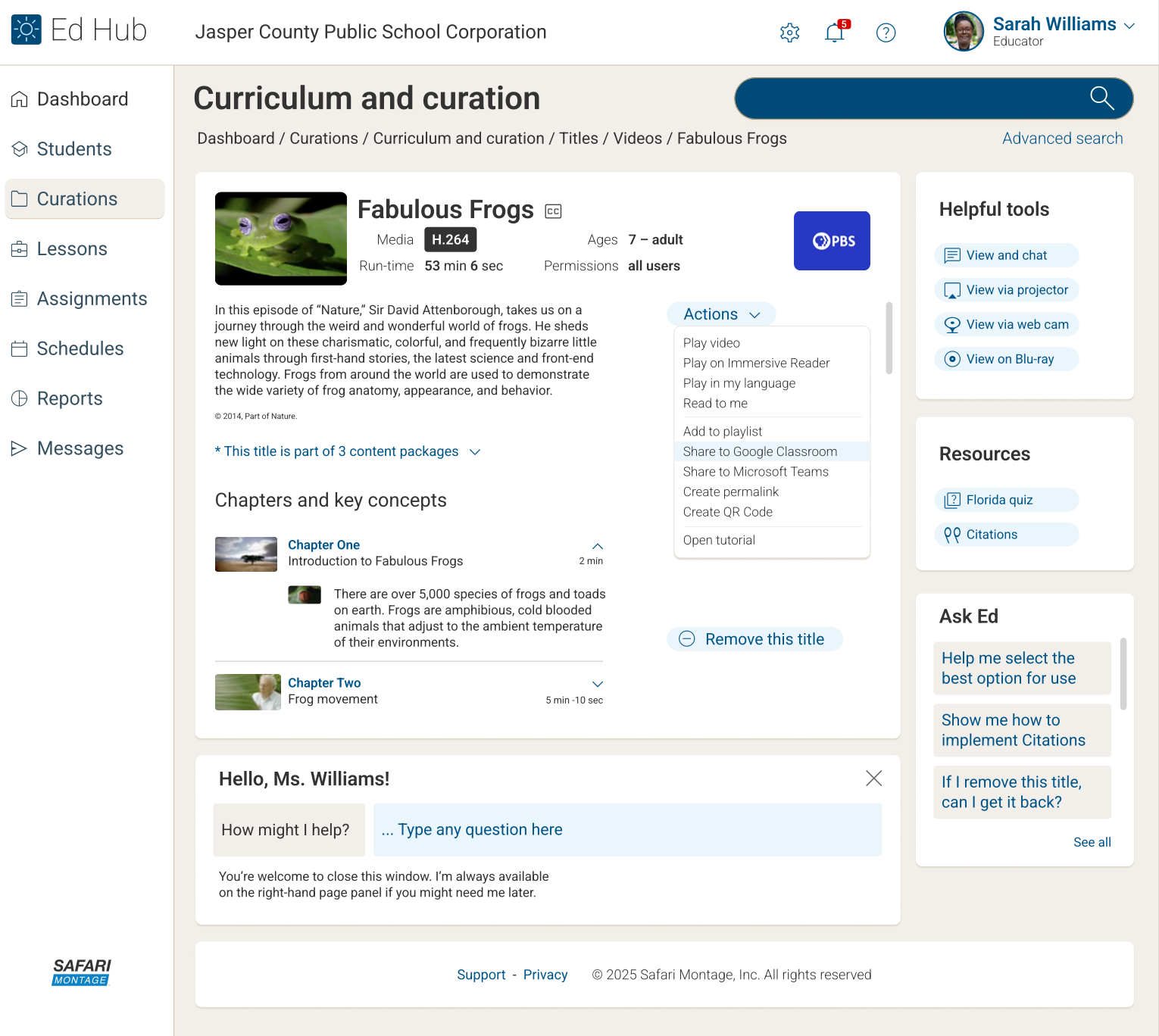Click the Type any question here field
Viewport: 1159px width, 1036px height.
[x=626, y=830]
